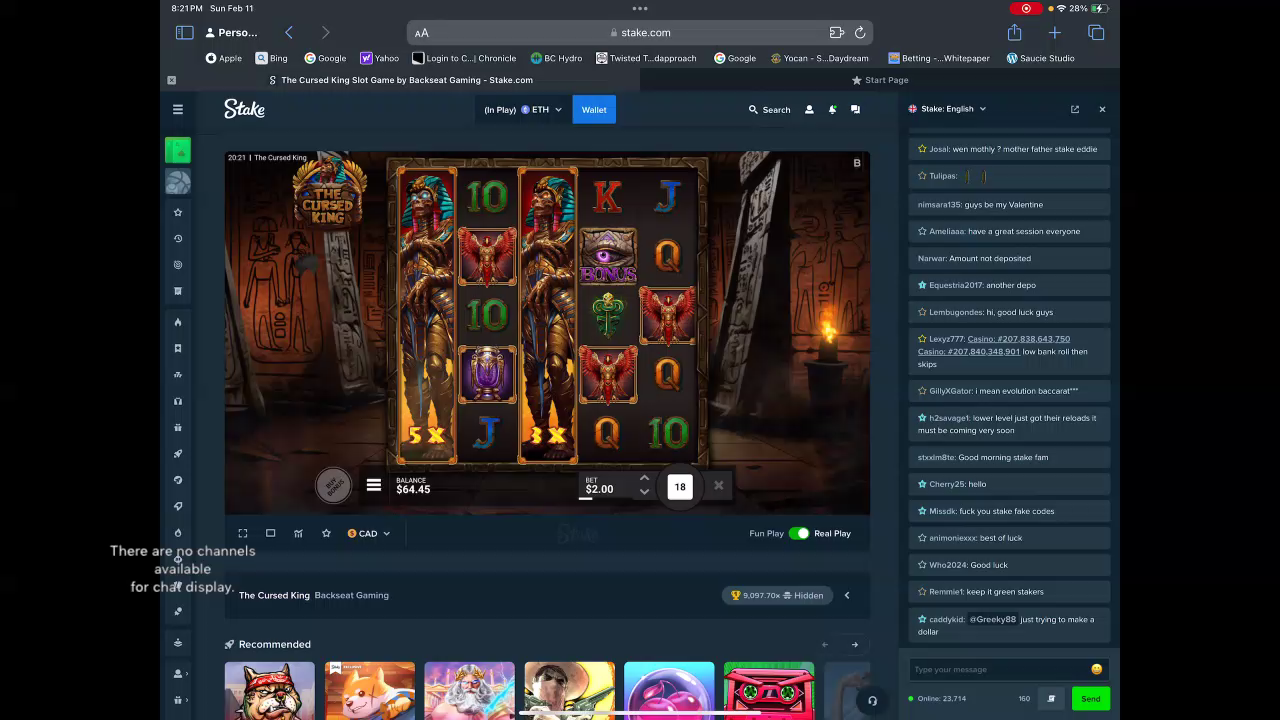Click the Stake logo
Image resolution: width=1280 pixels, height=720 pixels.
tap(244, 109)
